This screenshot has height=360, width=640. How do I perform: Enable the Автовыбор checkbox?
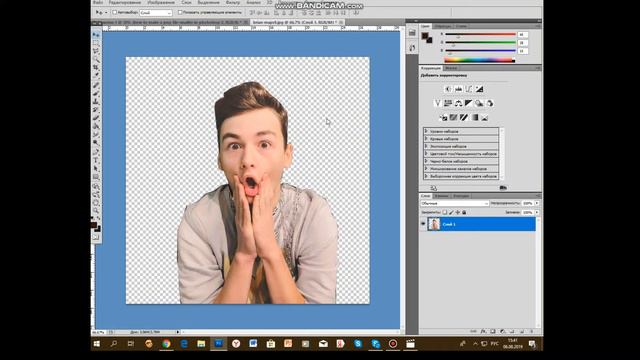(x=115, y=13)
